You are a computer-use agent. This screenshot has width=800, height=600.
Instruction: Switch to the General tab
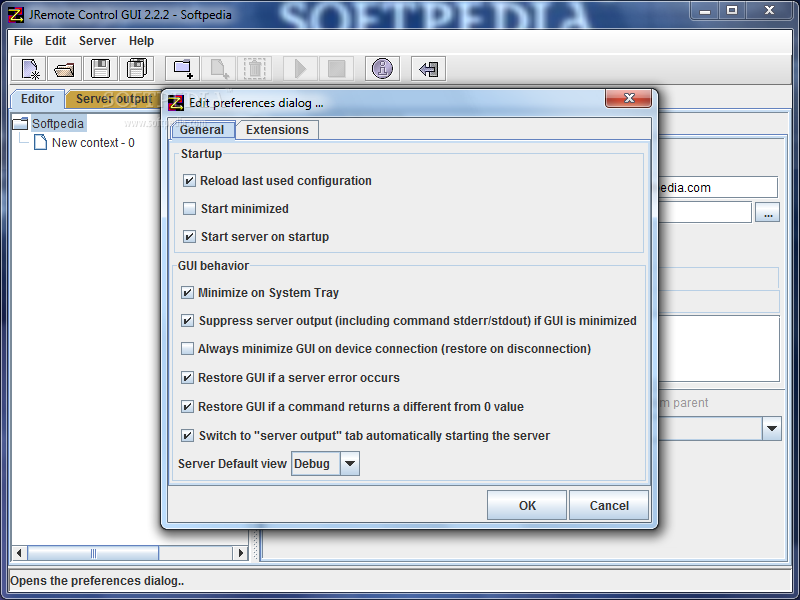click(x=202, y=130)
